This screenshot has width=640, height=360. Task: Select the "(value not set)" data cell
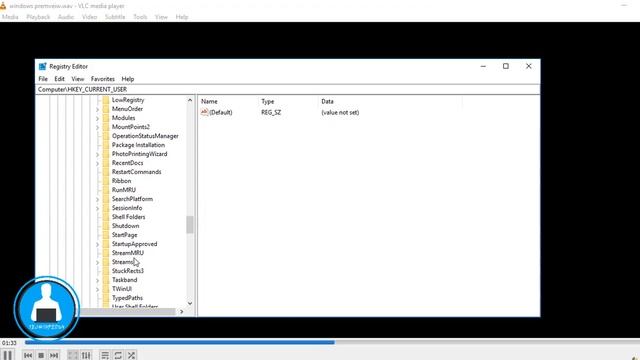click(340, 112)
